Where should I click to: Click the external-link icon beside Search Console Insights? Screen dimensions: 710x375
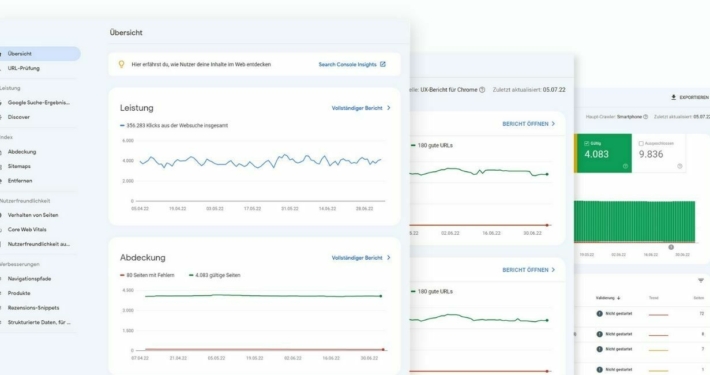(383, 64)
